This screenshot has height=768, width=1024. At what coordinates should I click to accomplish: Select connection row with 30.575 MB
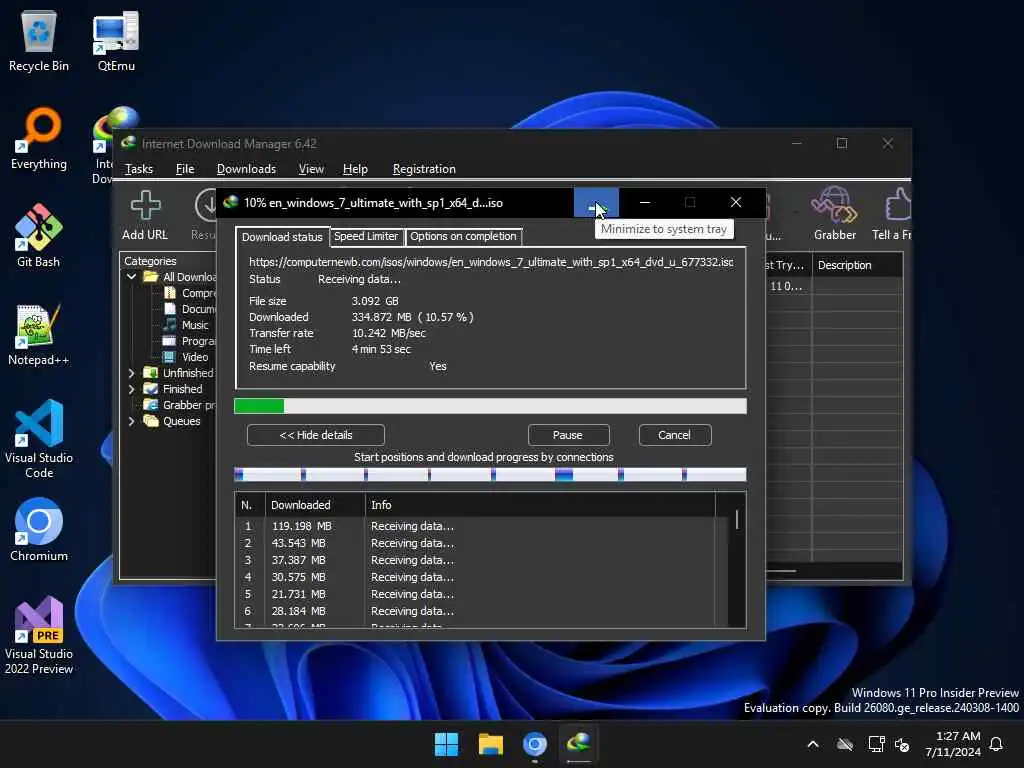481,577
